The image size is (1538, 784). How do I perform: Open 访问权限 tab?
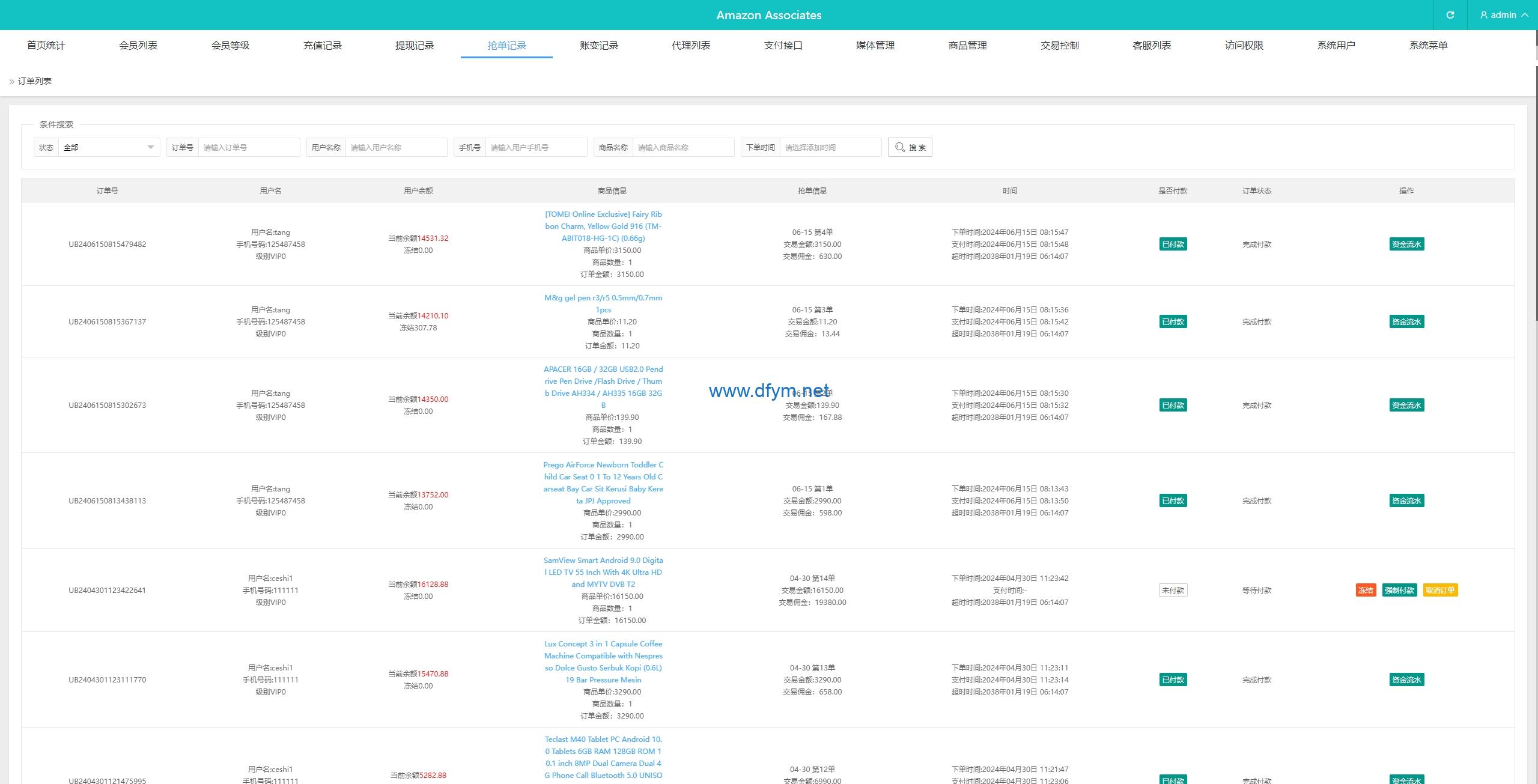1244,45
